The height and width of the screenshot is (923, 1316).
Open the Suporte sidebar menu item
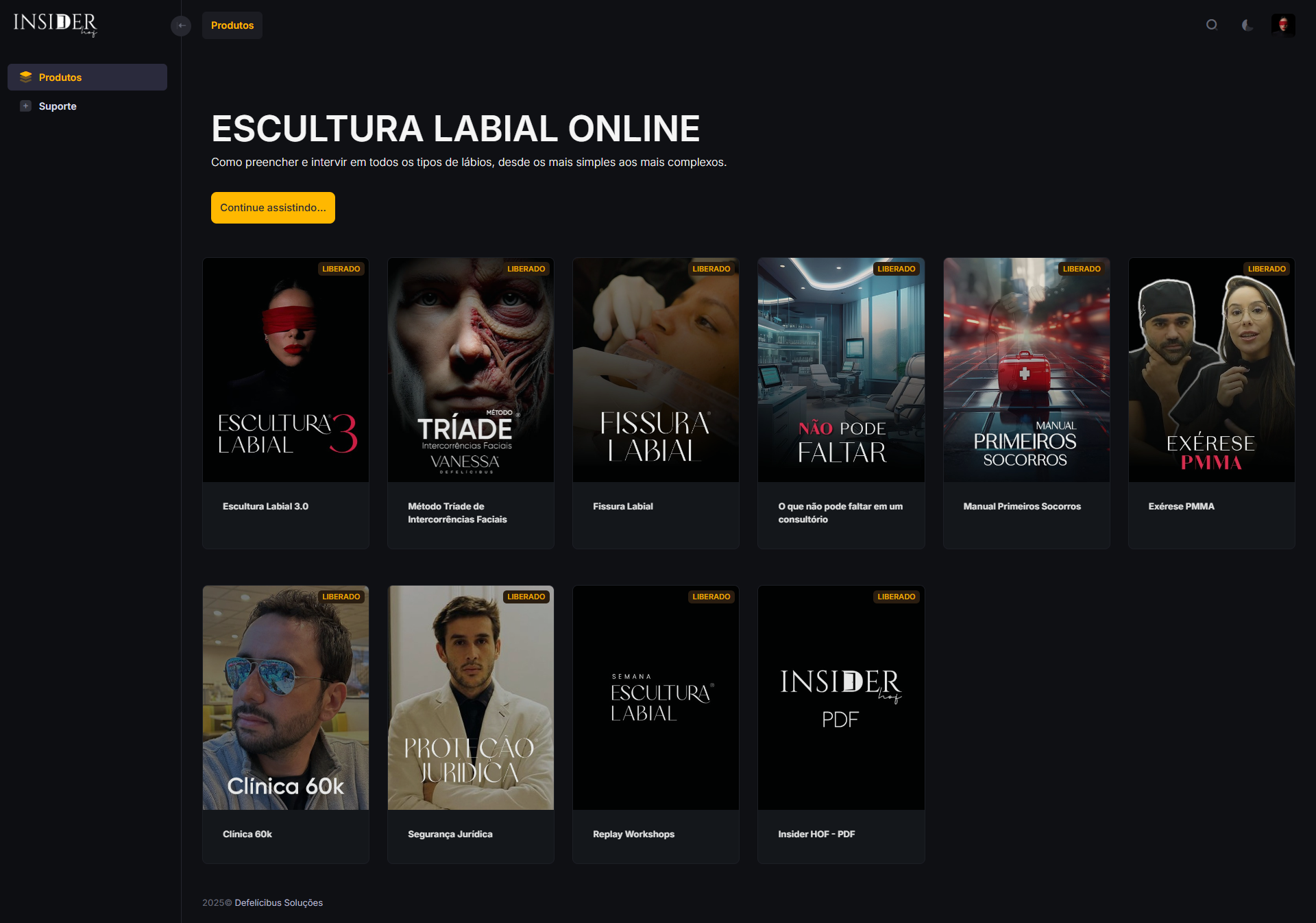tap(87, 106)
